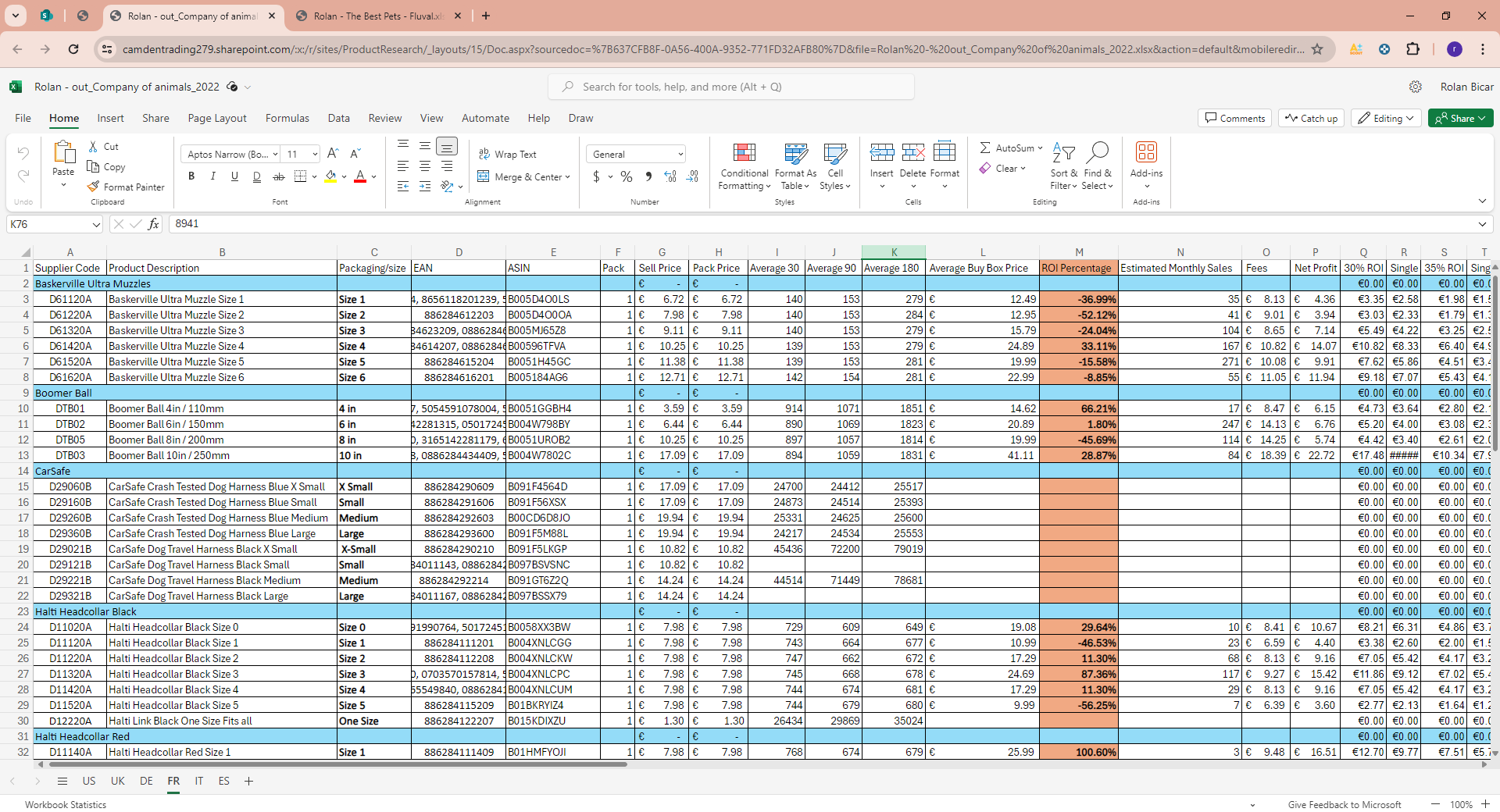
Task: Open Find & Select tool
Action: tap(1097, 167)
